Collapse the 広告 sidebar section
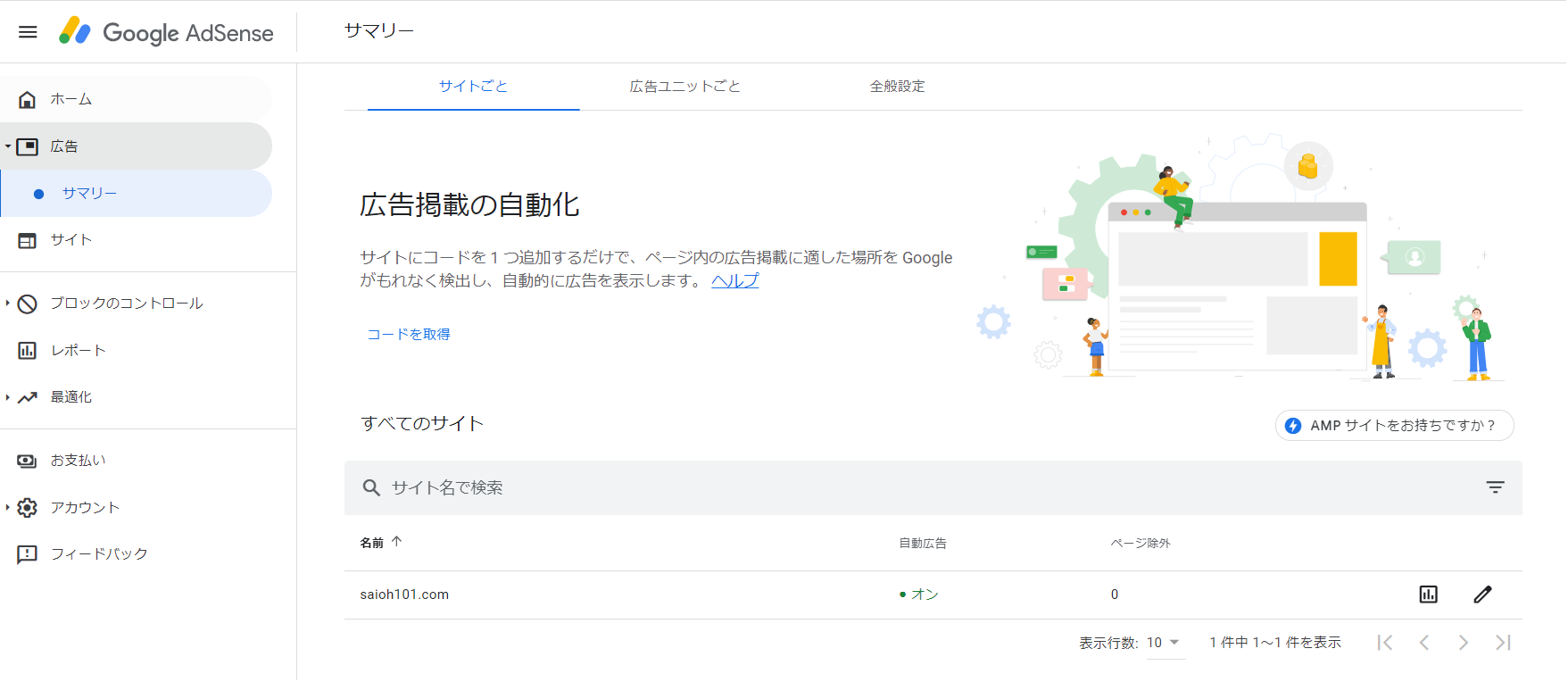The width and height of the screenshot is (1568, 682). pyautogui.click(x=8, y=146)
